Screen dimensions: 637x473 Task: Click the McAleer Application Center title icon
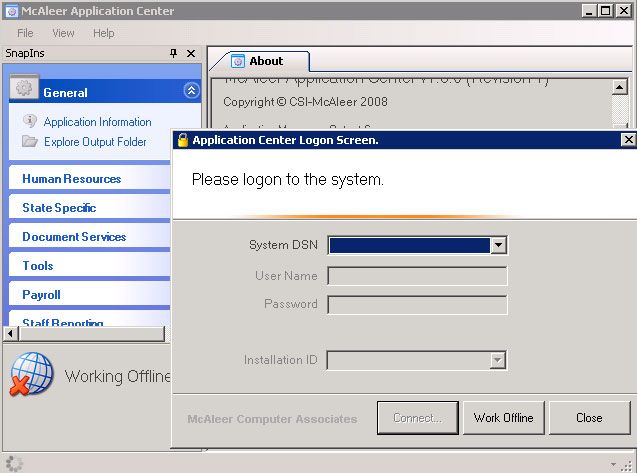(x=12, y=11)
